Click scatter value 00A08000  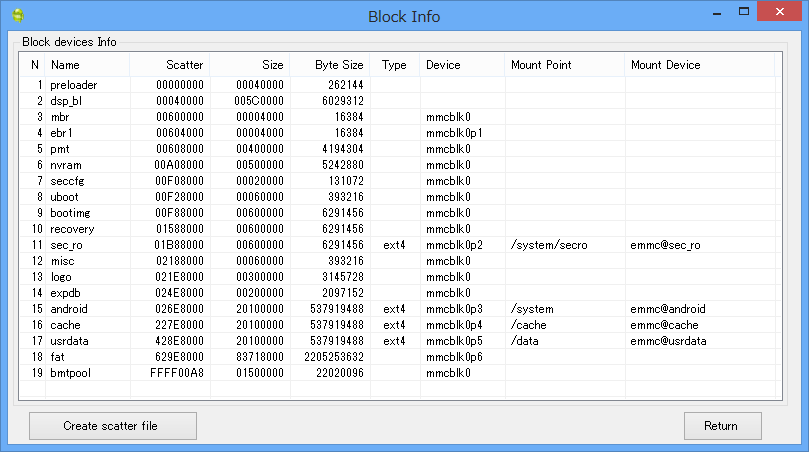coord(179,165)
